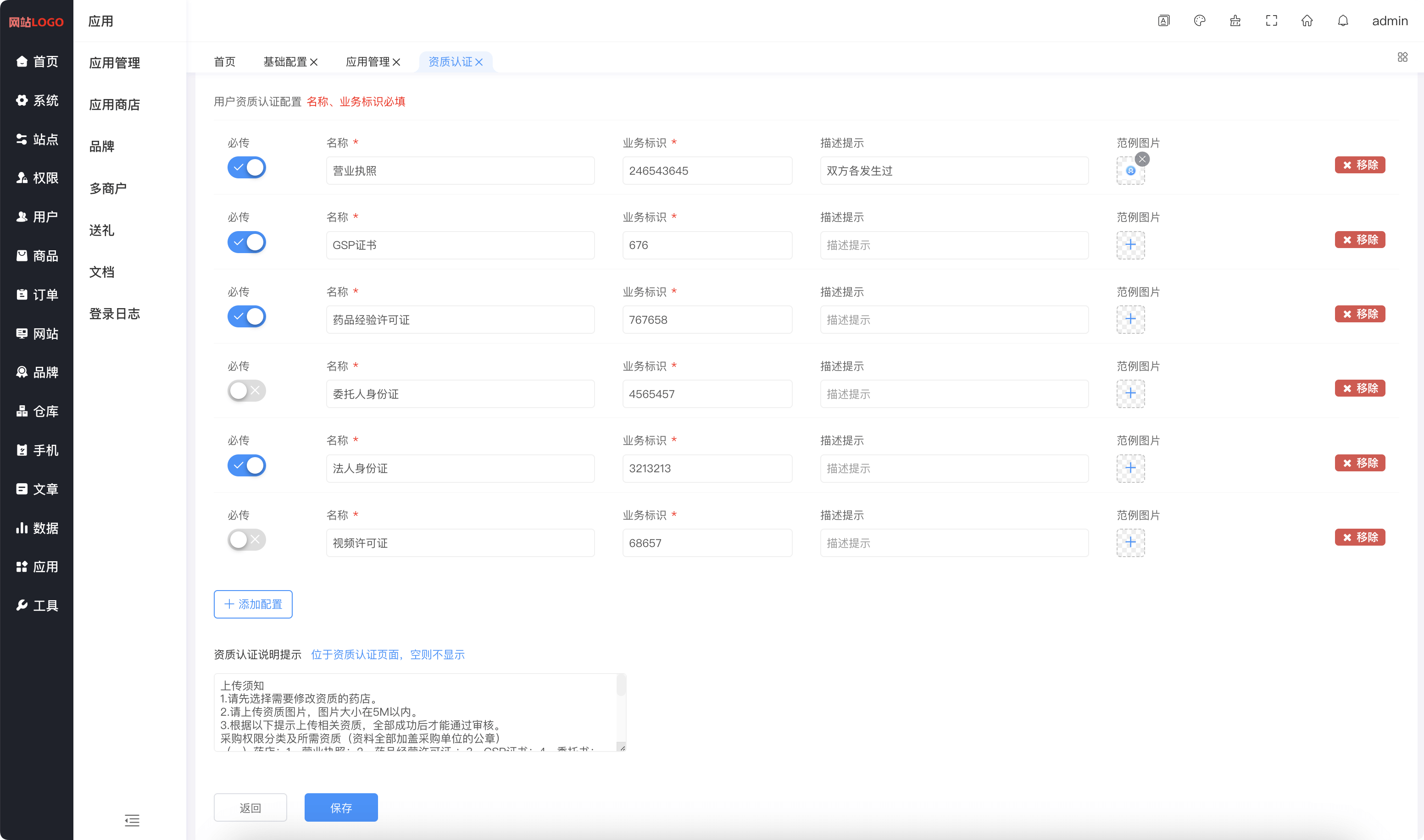This screenshot has width=1424, height=840.
Task: Expand the 应用商店 menu entry
Action: click(x=115, y=105)
